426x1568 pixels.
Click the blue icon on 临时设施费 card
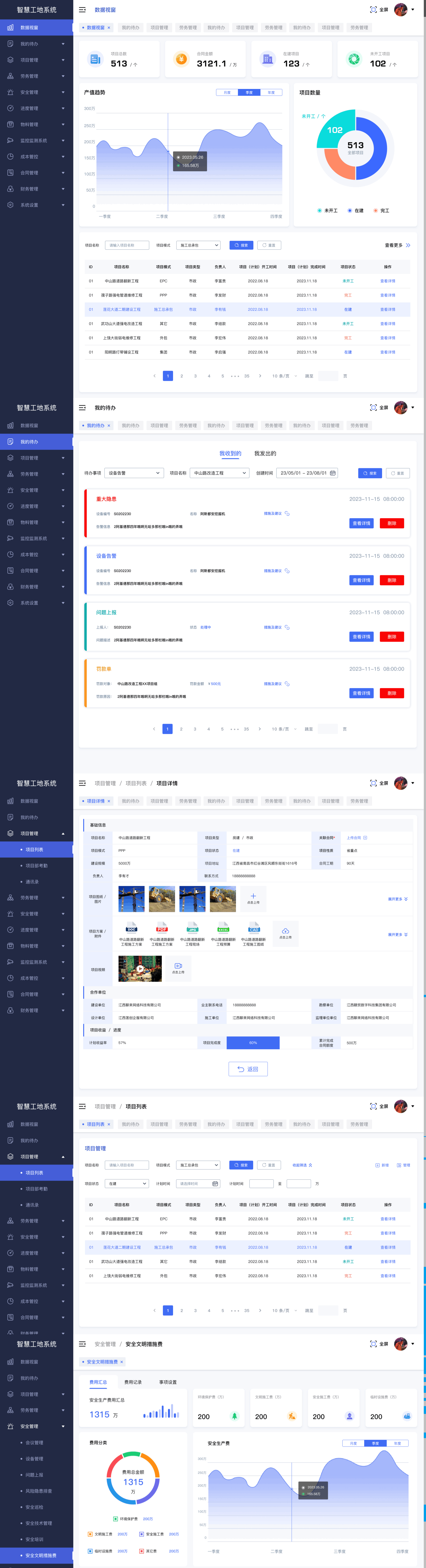tap(407, 1417)
